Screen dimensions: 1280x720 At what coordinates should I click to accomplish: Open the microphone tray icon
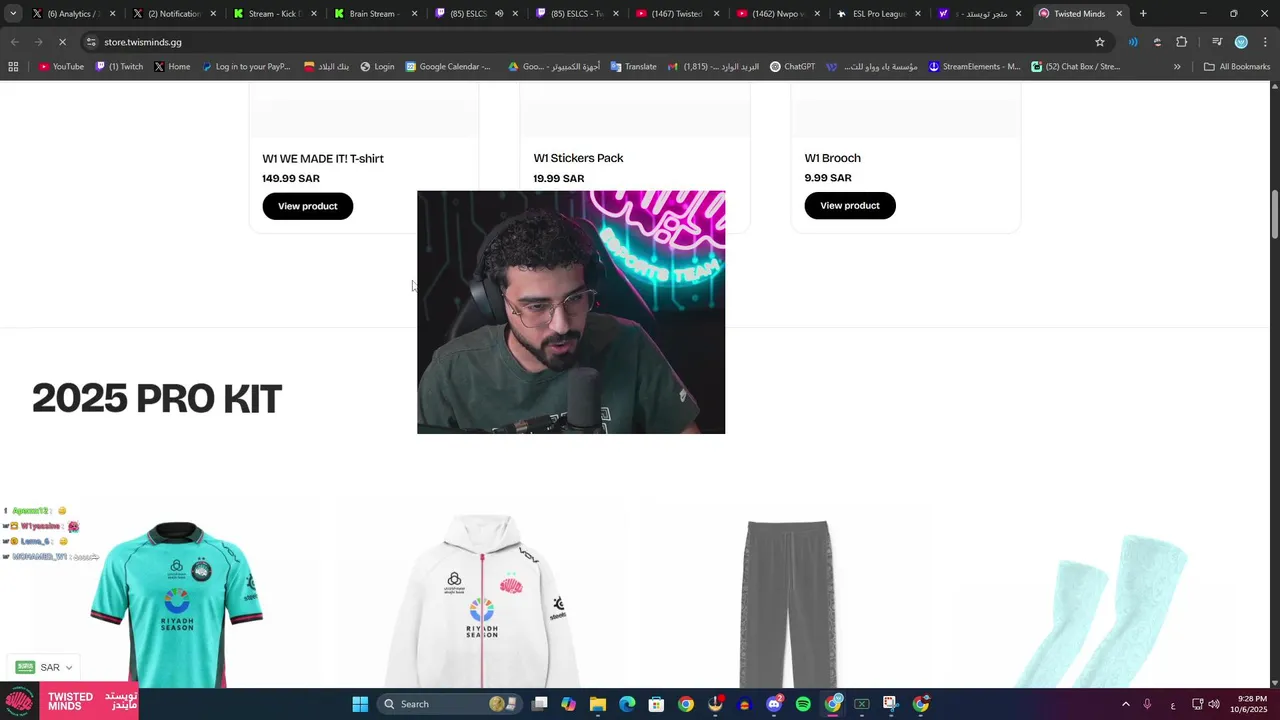point(1147,704)
